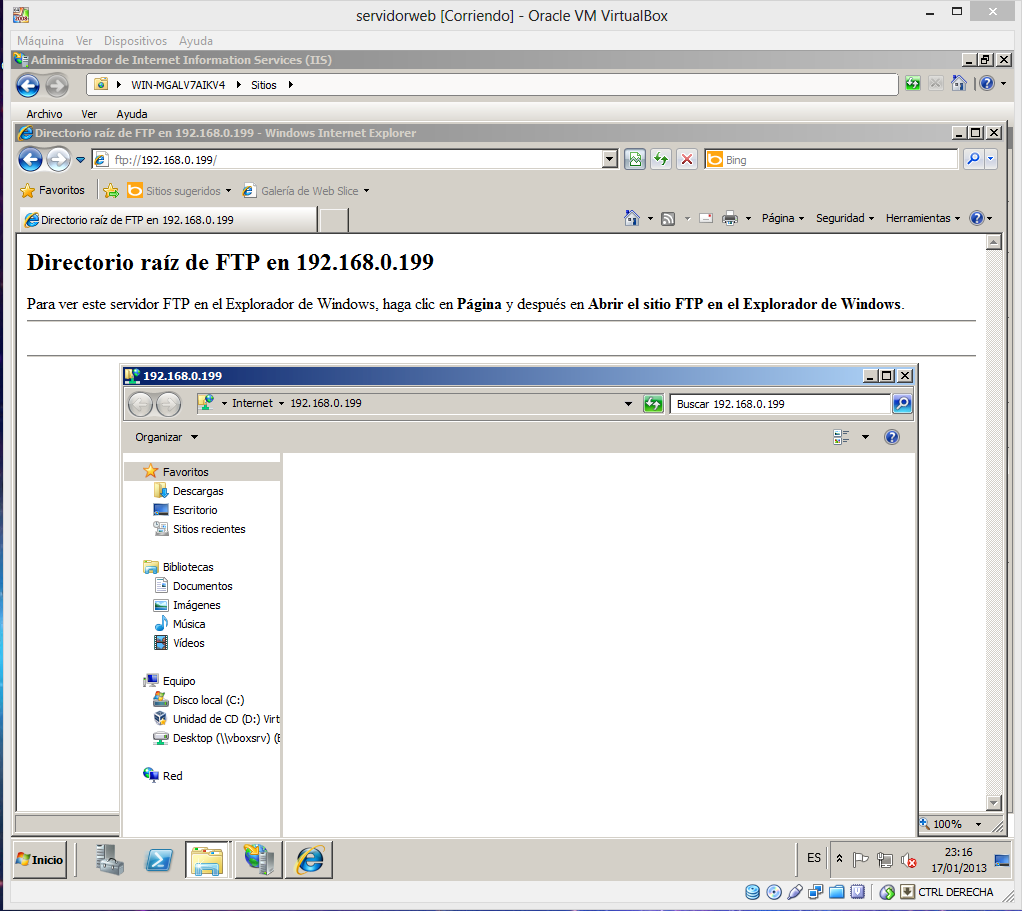Viewport: 1022px width, 911px height.
Task: Expand Galería de Web Slice dropdown
Action: pyautogui.click(x=366, y=191)
